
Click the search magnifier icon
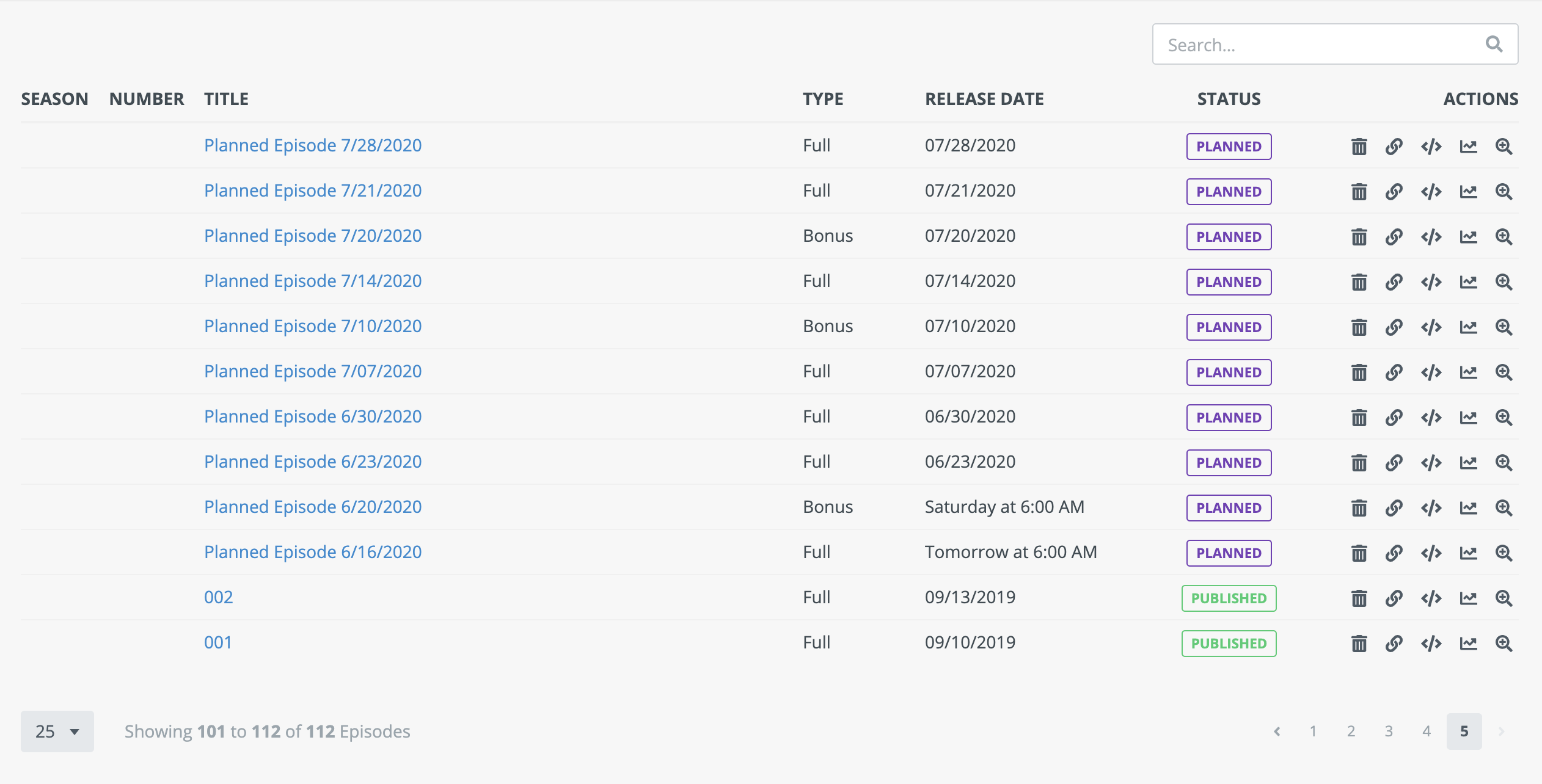click(1494, 44)
